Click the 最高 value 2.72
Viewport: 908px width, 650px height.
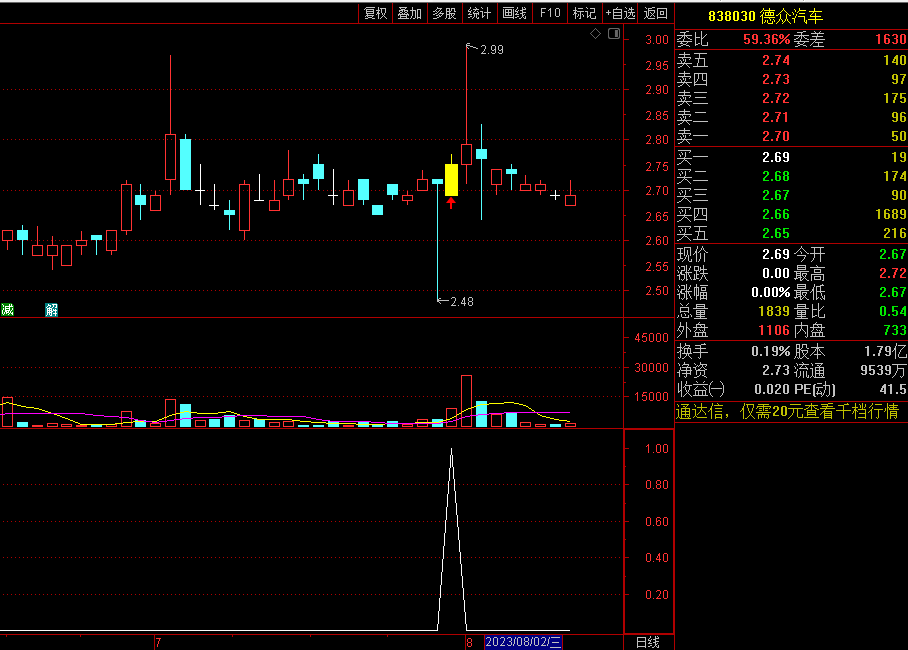(x=893, y=273)
